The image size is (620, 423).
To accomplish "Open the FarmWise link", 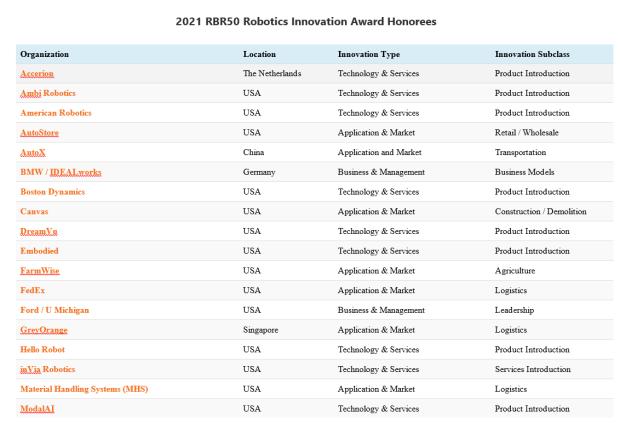I will click(41, 270).
